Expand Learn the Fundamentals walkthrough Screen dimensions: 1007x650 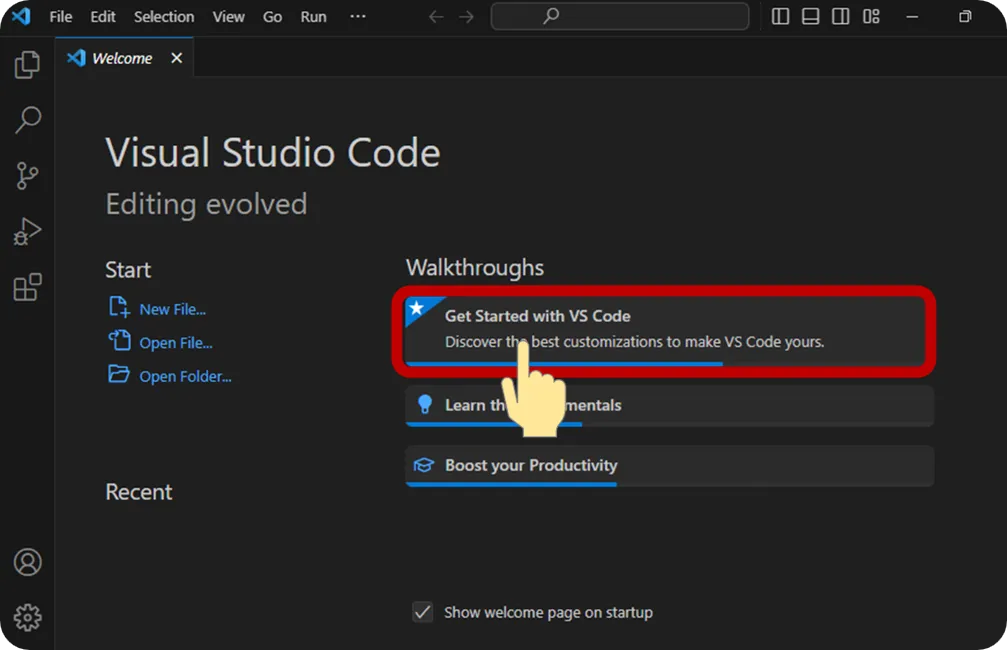point(669,405)
